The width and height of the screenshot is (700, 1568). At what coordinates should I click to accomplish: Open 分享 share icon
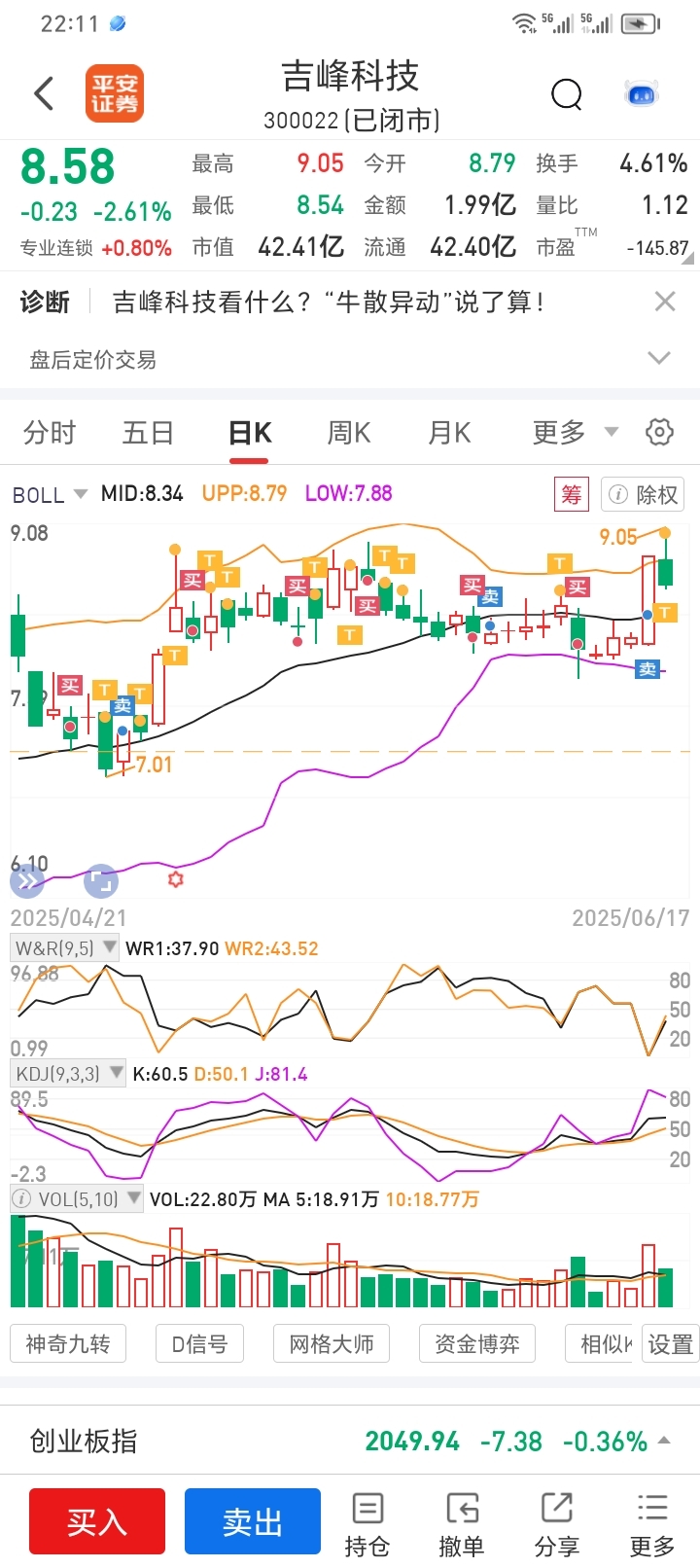coord(557,1524)
